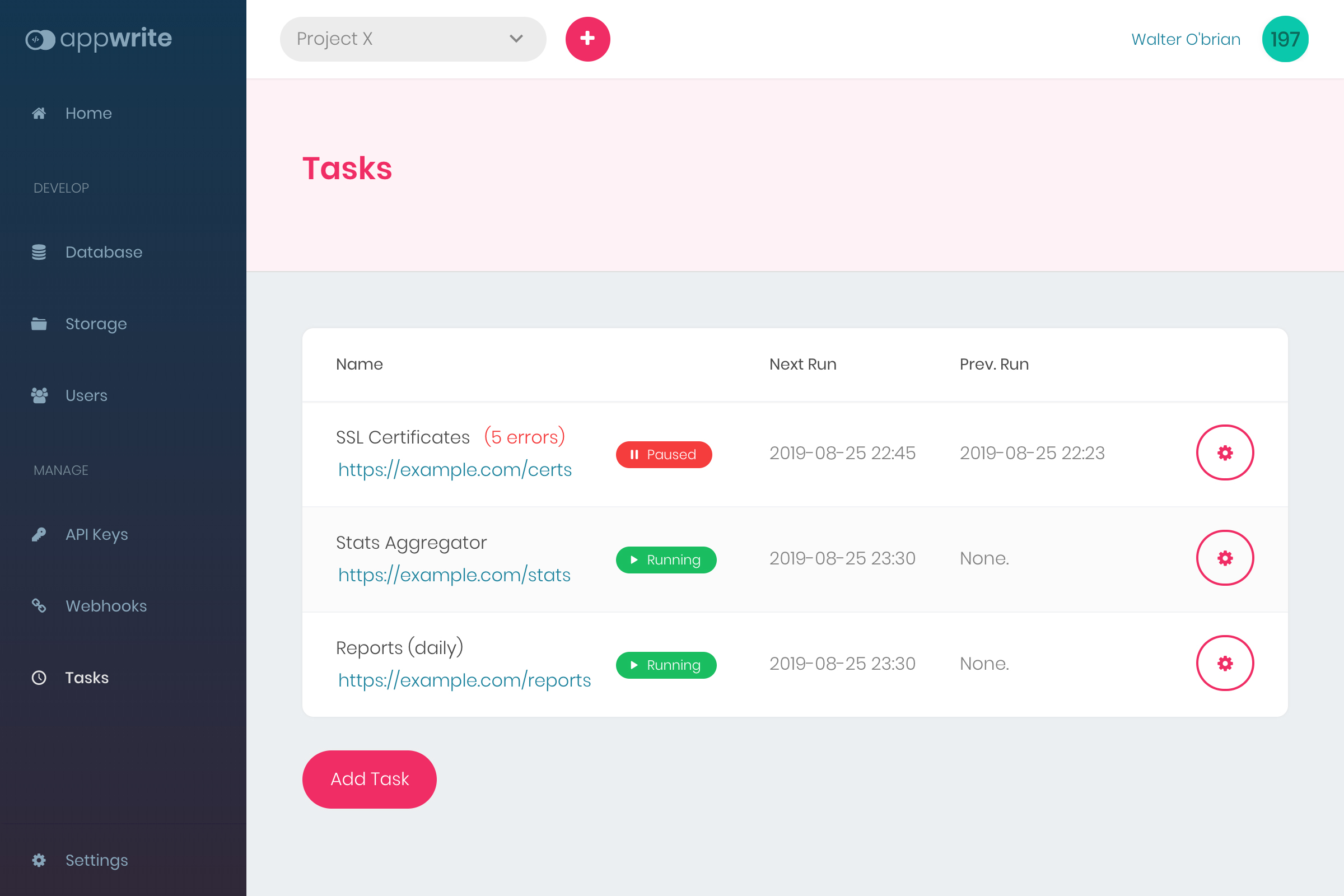
Task: Click the Database stack icon in sidebar
Action: click(x=39, y=252)
